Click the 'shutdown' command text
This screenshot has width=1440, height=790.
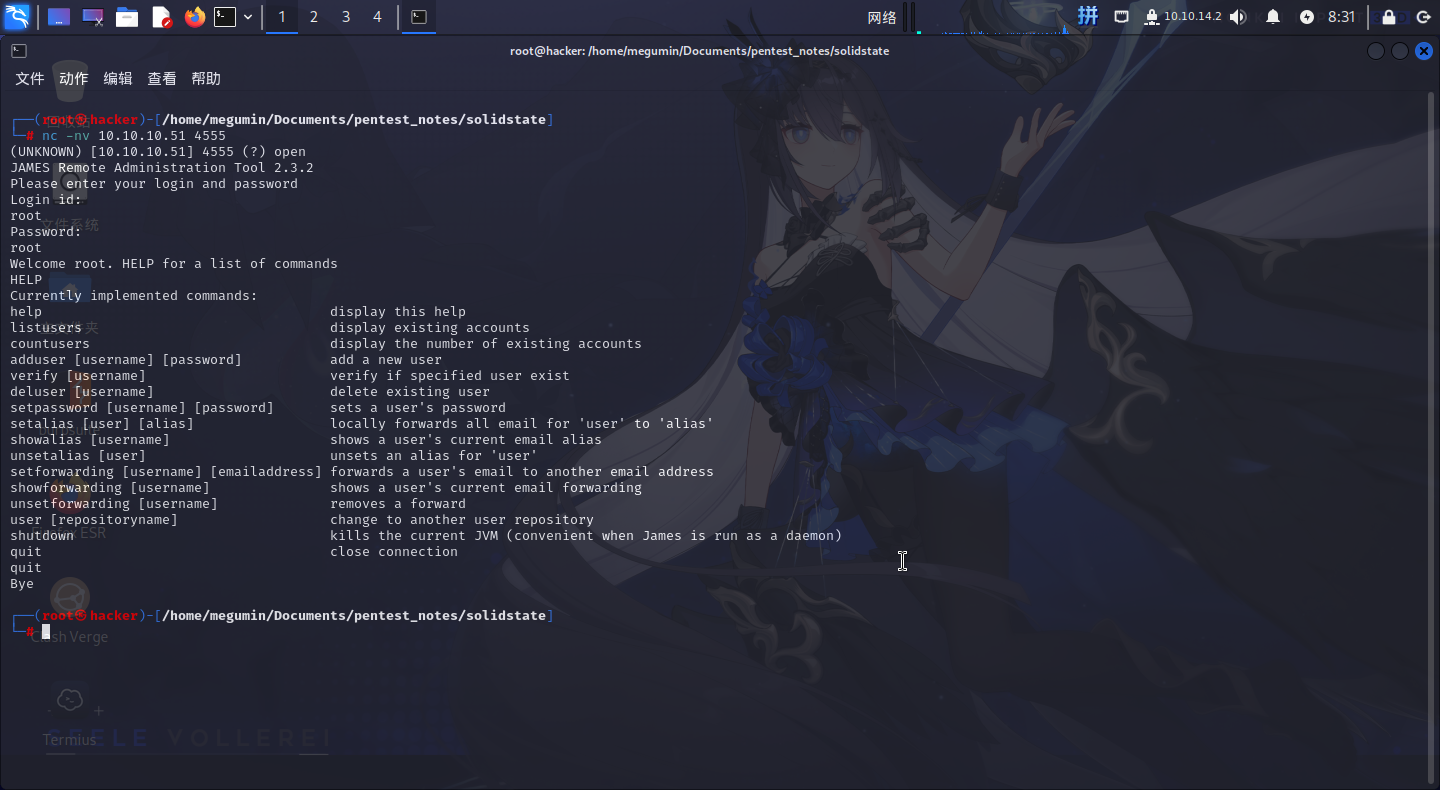42,536
